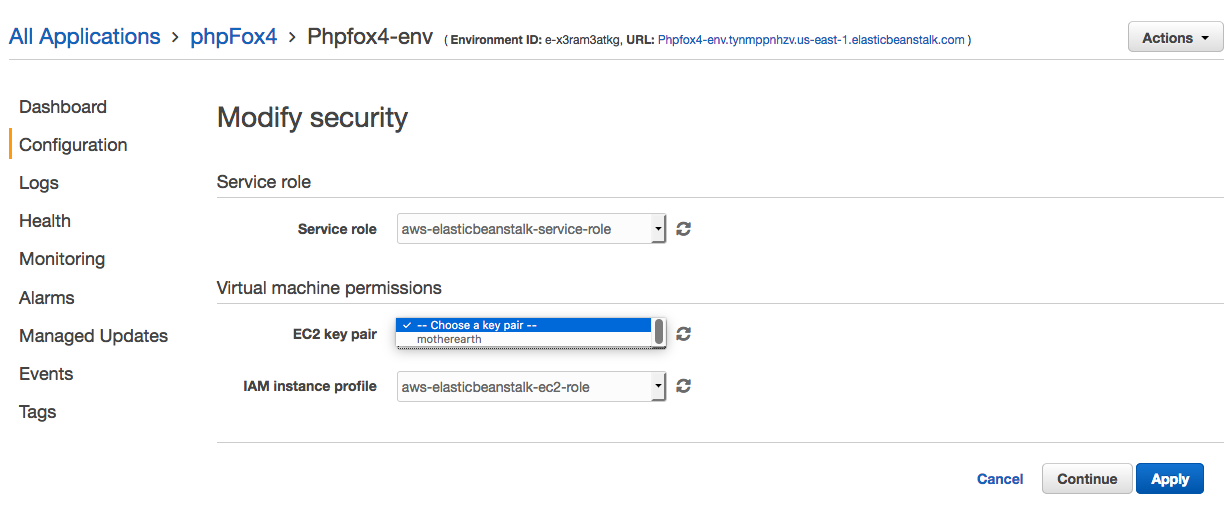Open the phpFox4 application breadcrumb
1227x511 pixels.
pos(233,37)
